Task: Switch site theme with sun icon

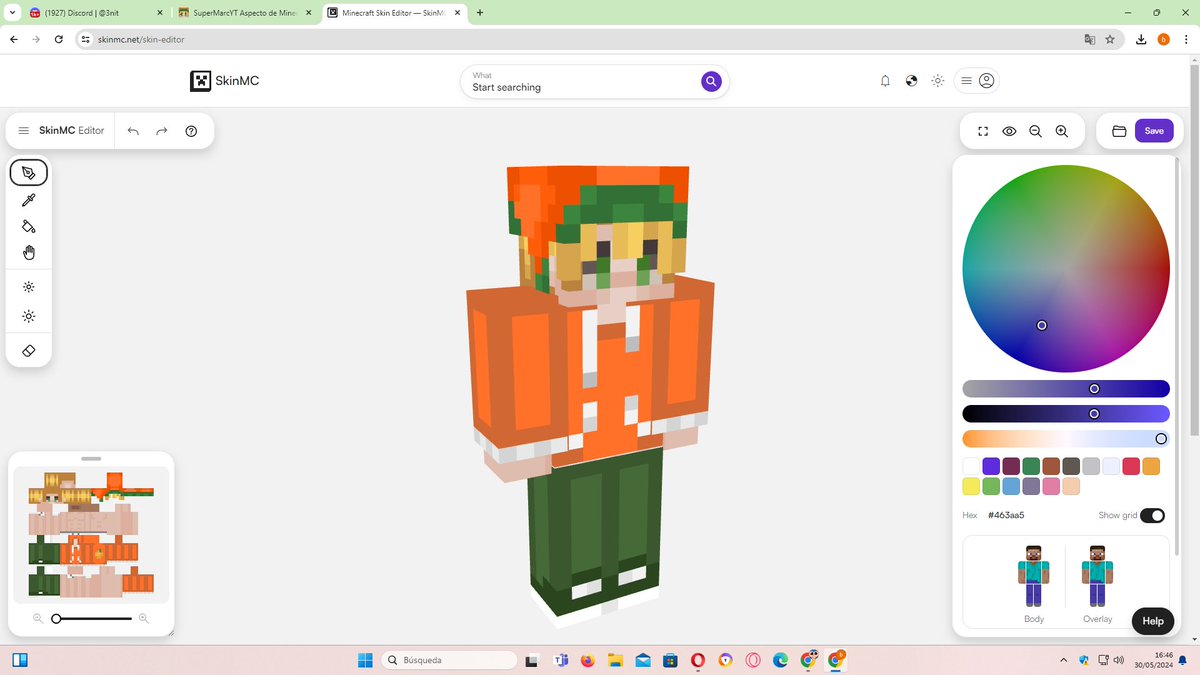Action: (937, 81)
